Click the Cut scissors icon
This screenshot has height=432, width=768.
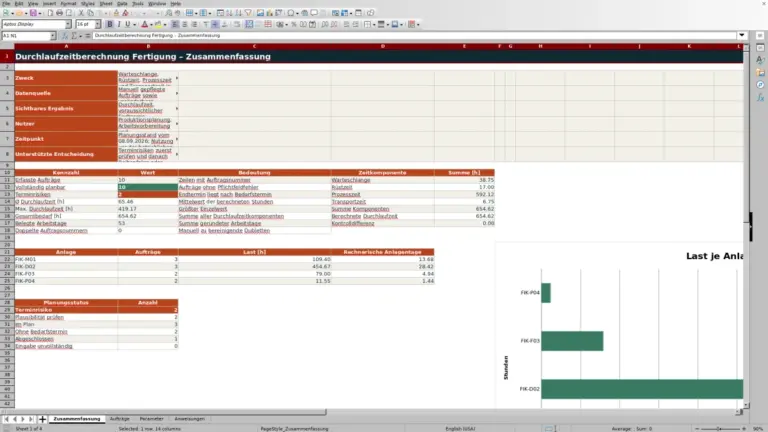point(81,13)
